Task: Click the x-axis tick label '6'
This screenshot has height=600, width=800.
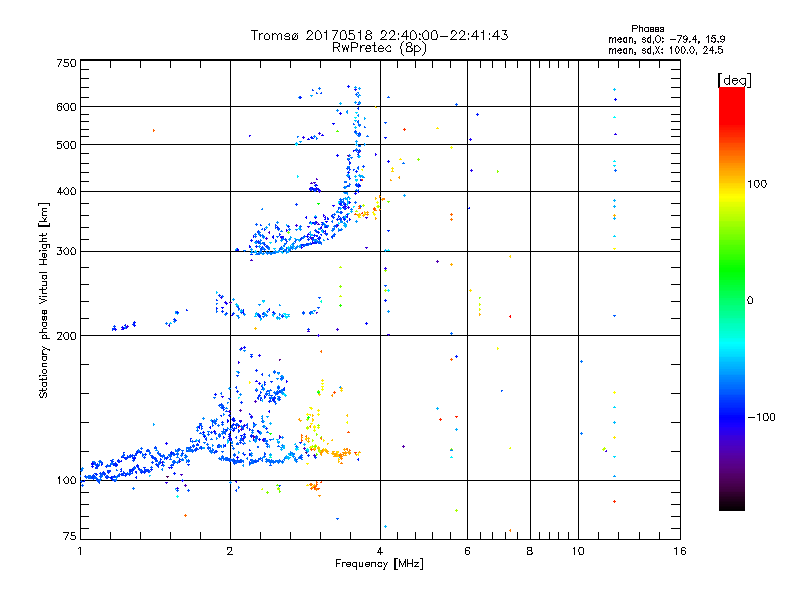Action: point(467,551)
